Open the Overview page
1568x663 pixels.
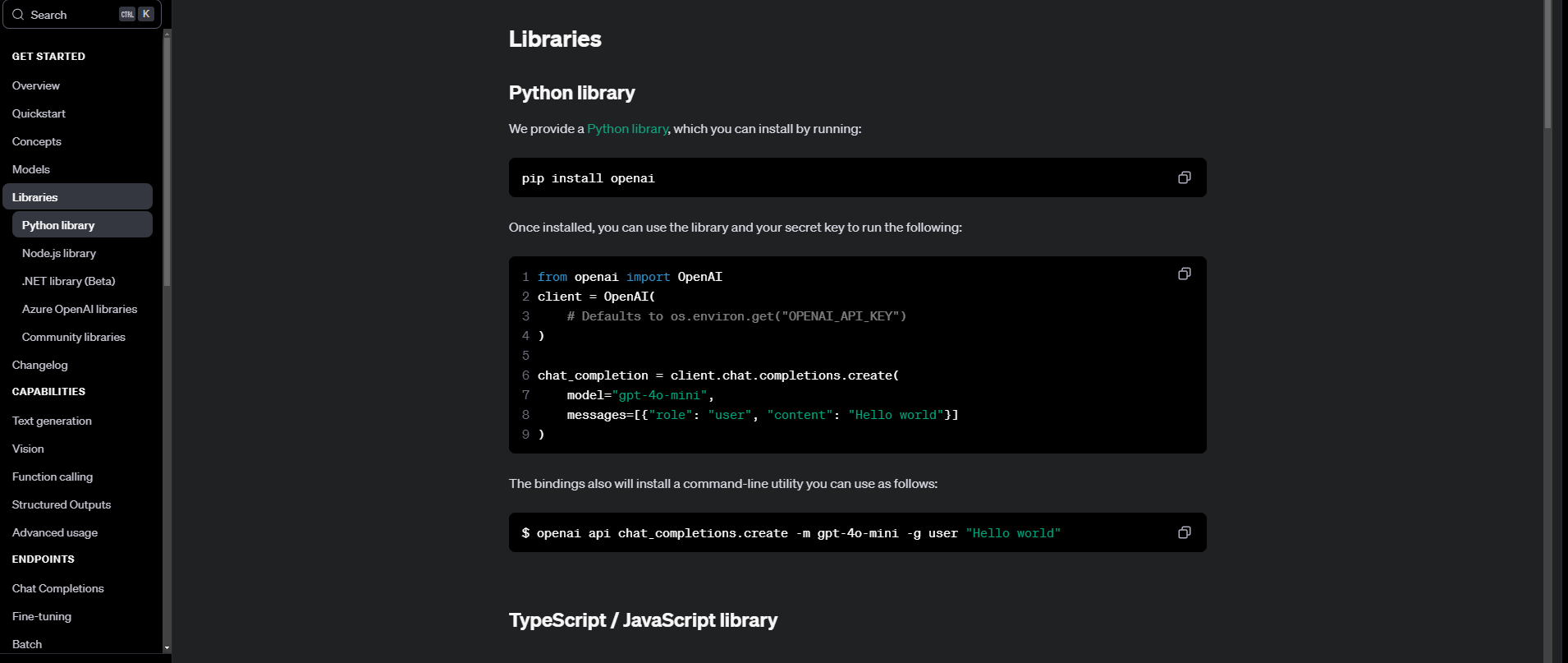coord(35,85)
